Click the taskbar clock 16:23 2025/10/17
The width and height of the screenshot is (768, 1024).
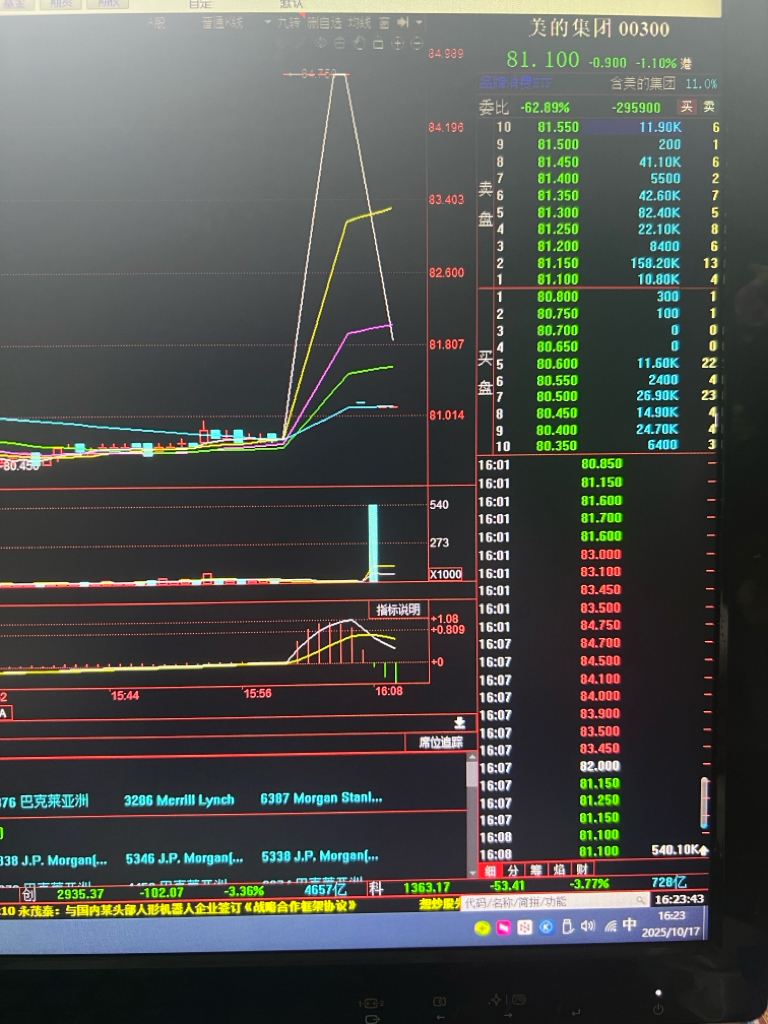[672, 924]
